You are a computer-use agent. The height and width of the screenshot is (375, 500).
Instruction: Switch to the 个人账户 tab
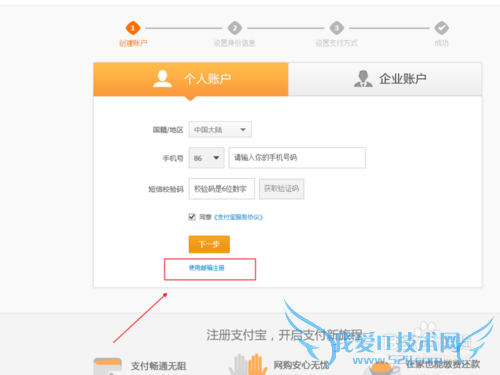click(x=191, y=79)
